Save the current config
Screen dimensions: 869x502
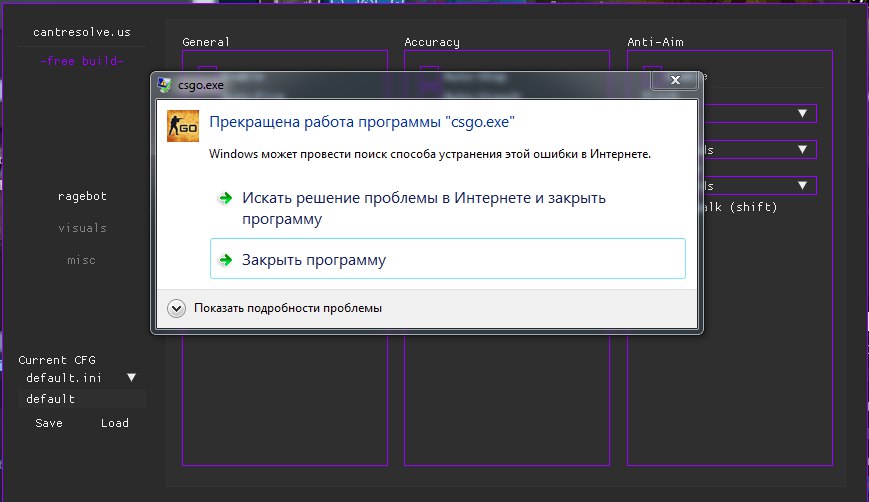(49, 423)
